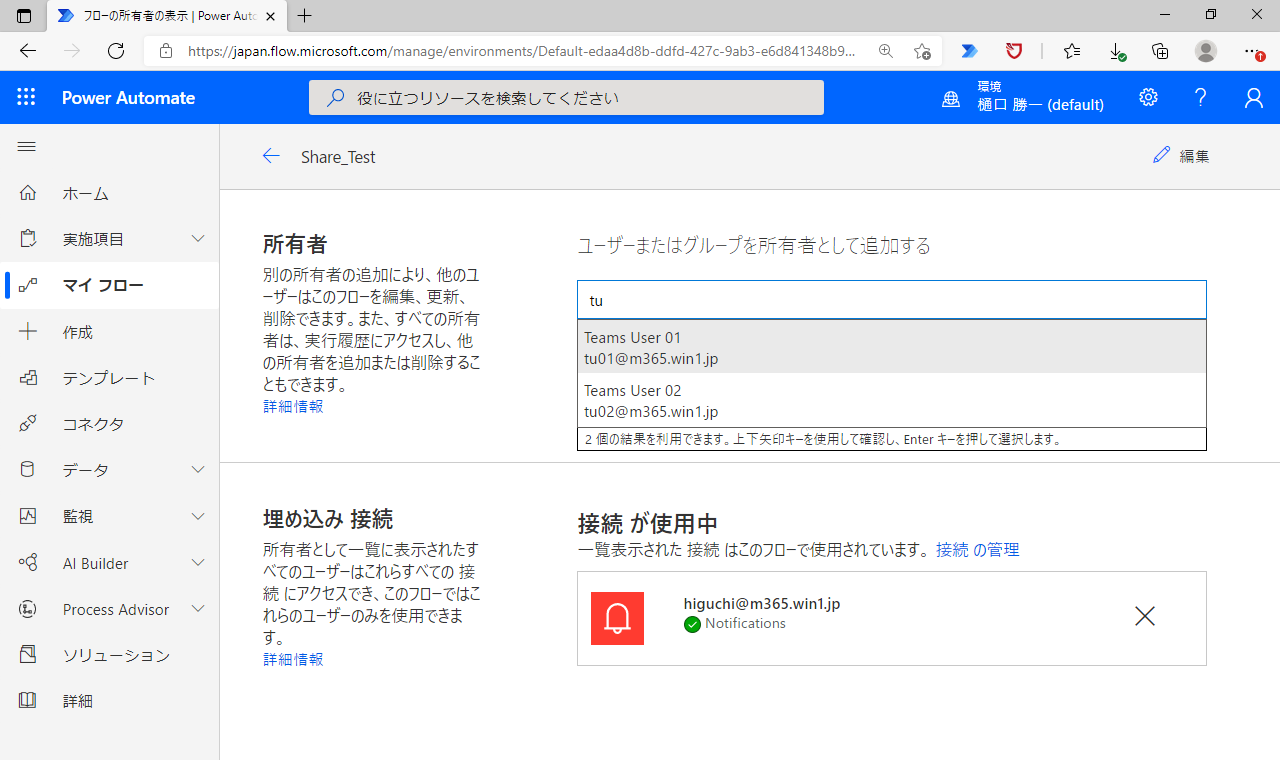The height and width of the screenshot is (760, 1280).
Task: Open the テンプレート navigation item
Action: [110, 378]
